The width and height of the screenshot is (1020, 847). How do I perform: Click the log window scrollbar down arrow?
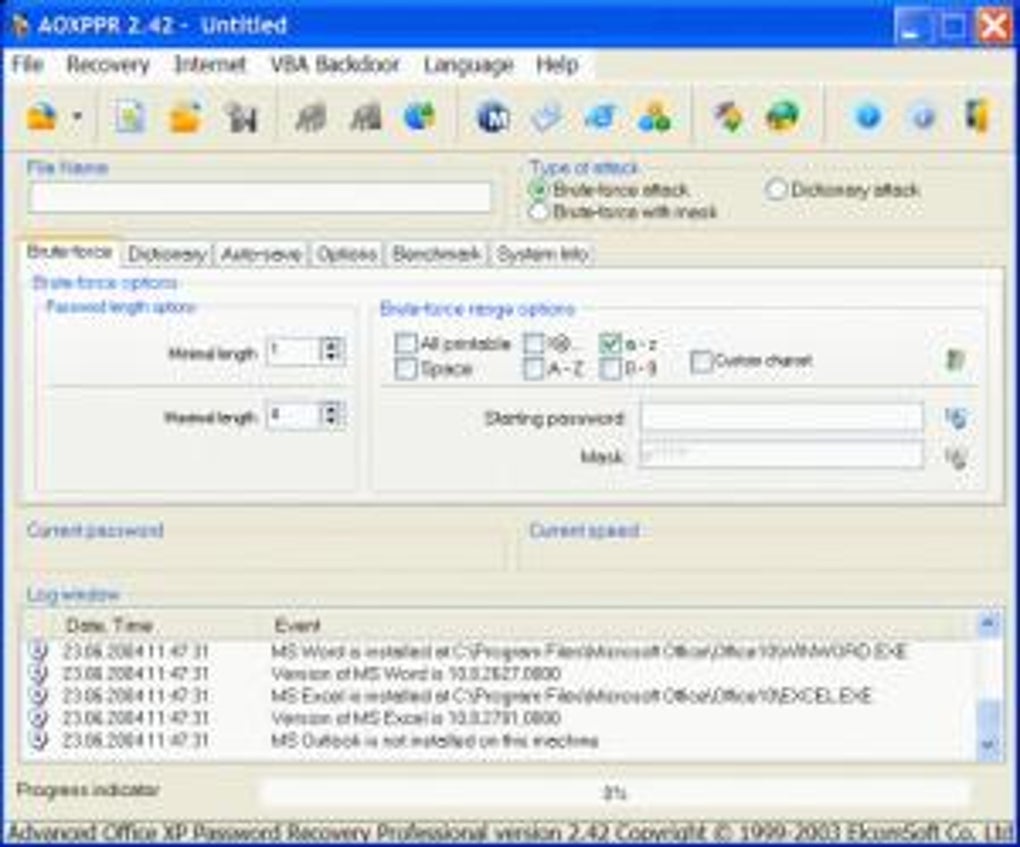click(988, 744)
